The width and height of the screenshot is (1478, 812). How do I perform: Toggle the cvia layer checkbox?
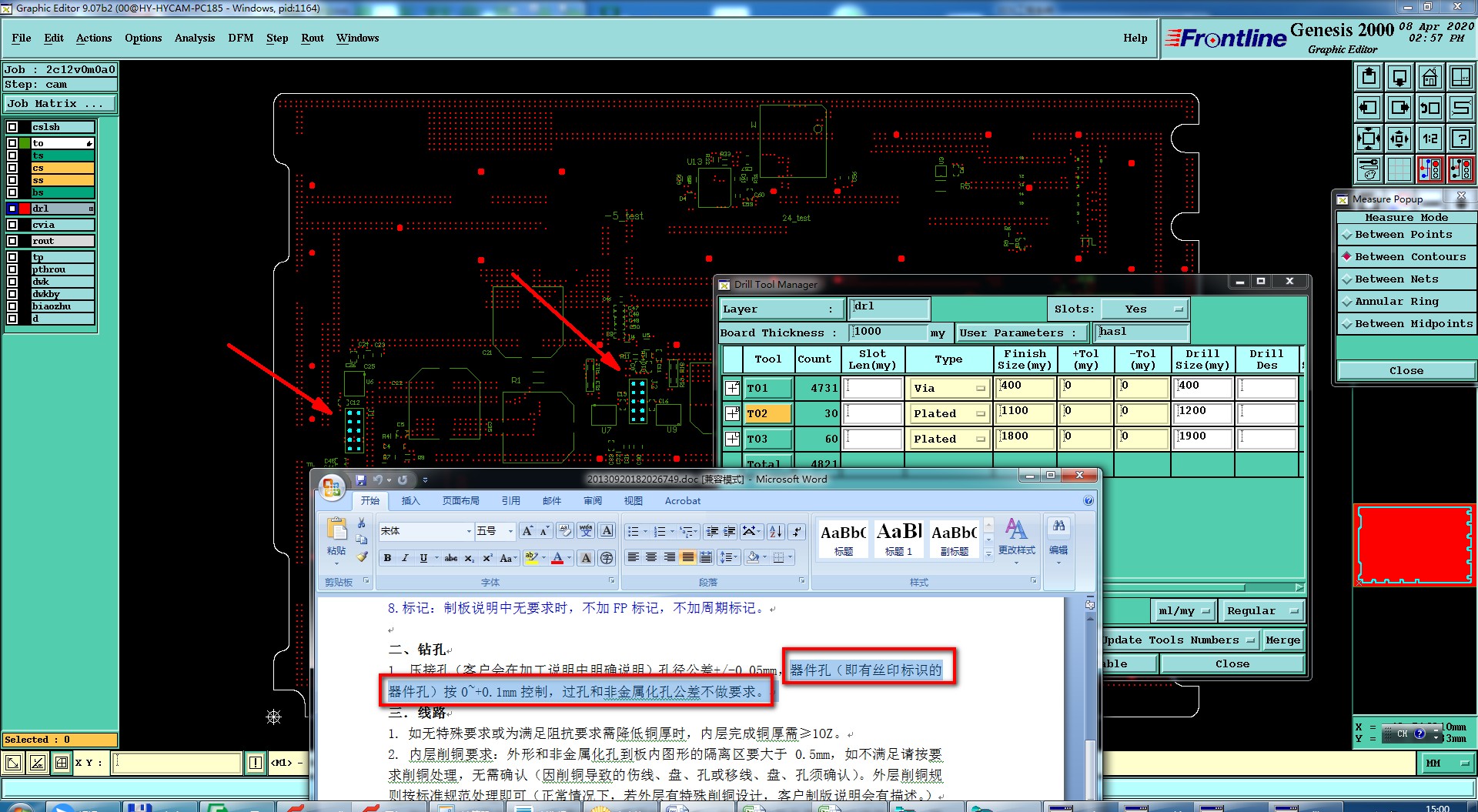[12, 225]
